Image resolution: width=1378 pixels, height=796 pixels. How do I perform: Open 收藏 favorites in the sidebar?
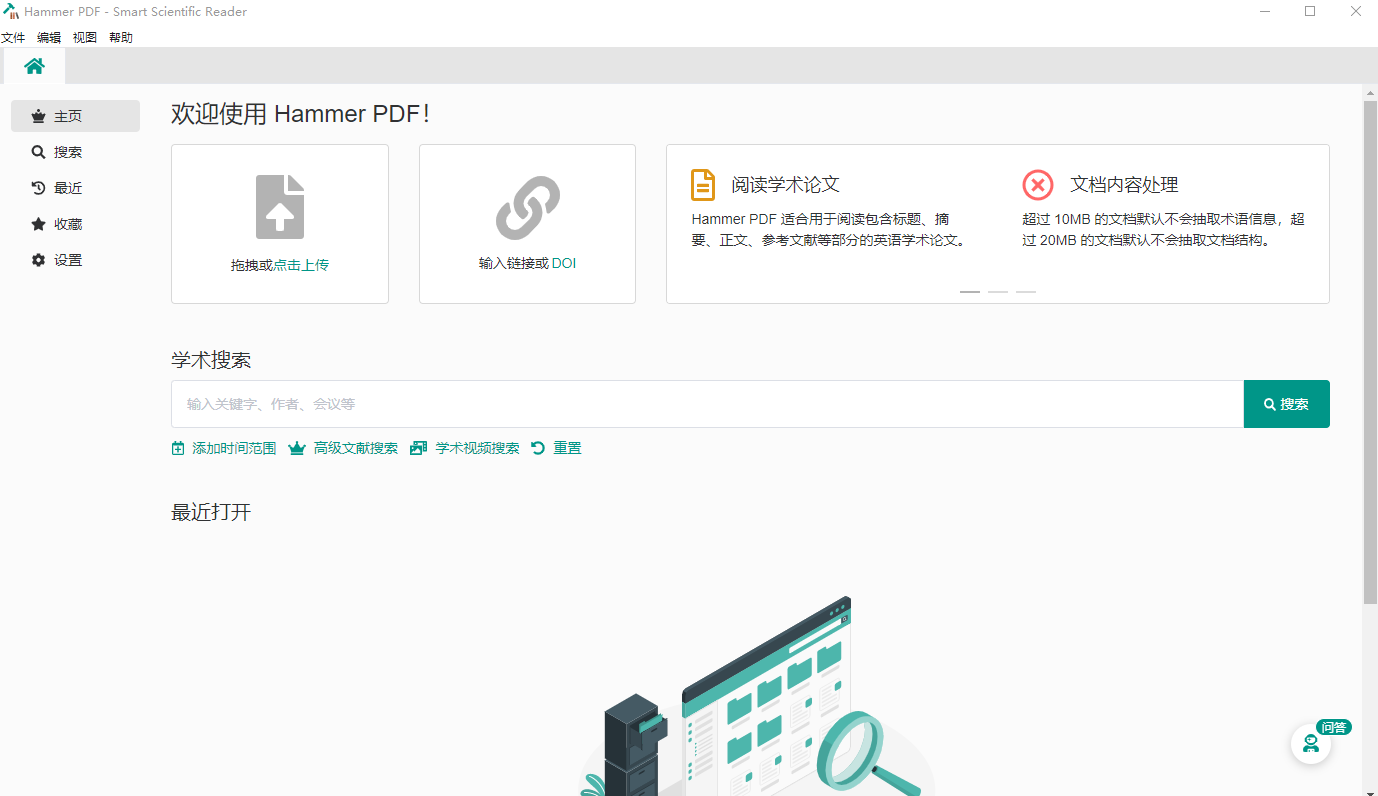tap(75, 224)
